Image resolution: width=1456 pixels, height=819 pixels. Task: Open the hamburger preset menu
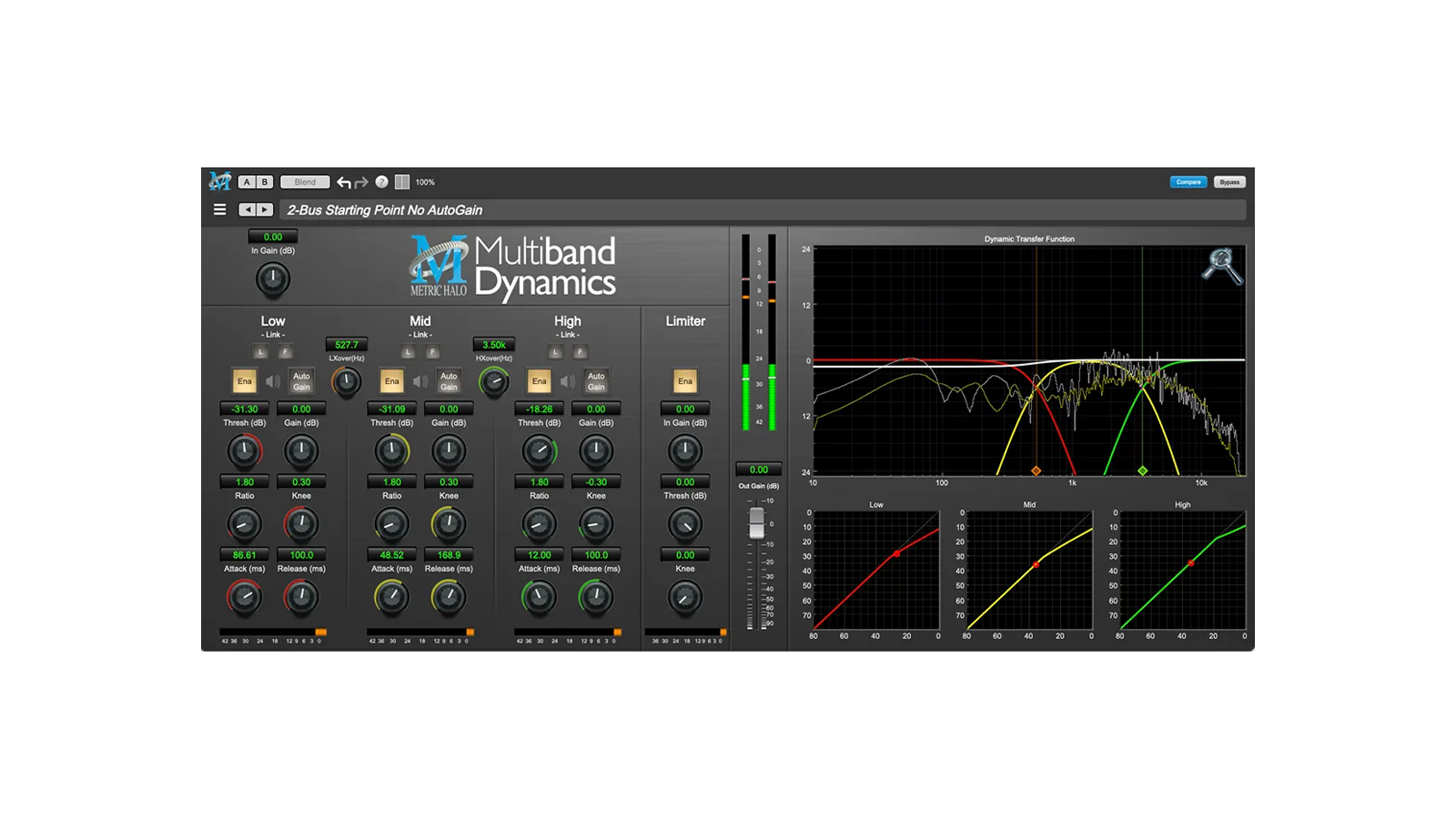pyautogui.click(x=219, y=209)
